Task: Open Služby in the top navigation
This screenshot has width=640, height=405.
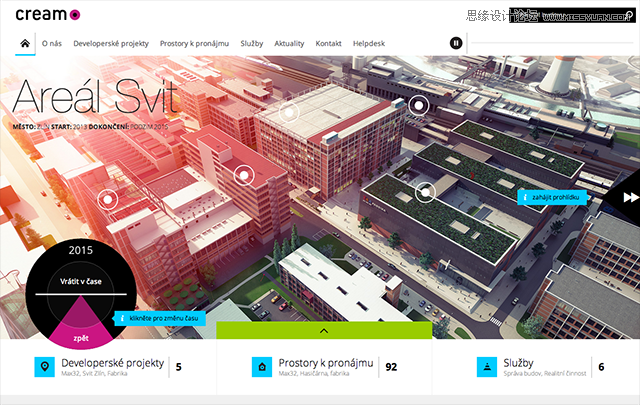Action: point(252,43)
